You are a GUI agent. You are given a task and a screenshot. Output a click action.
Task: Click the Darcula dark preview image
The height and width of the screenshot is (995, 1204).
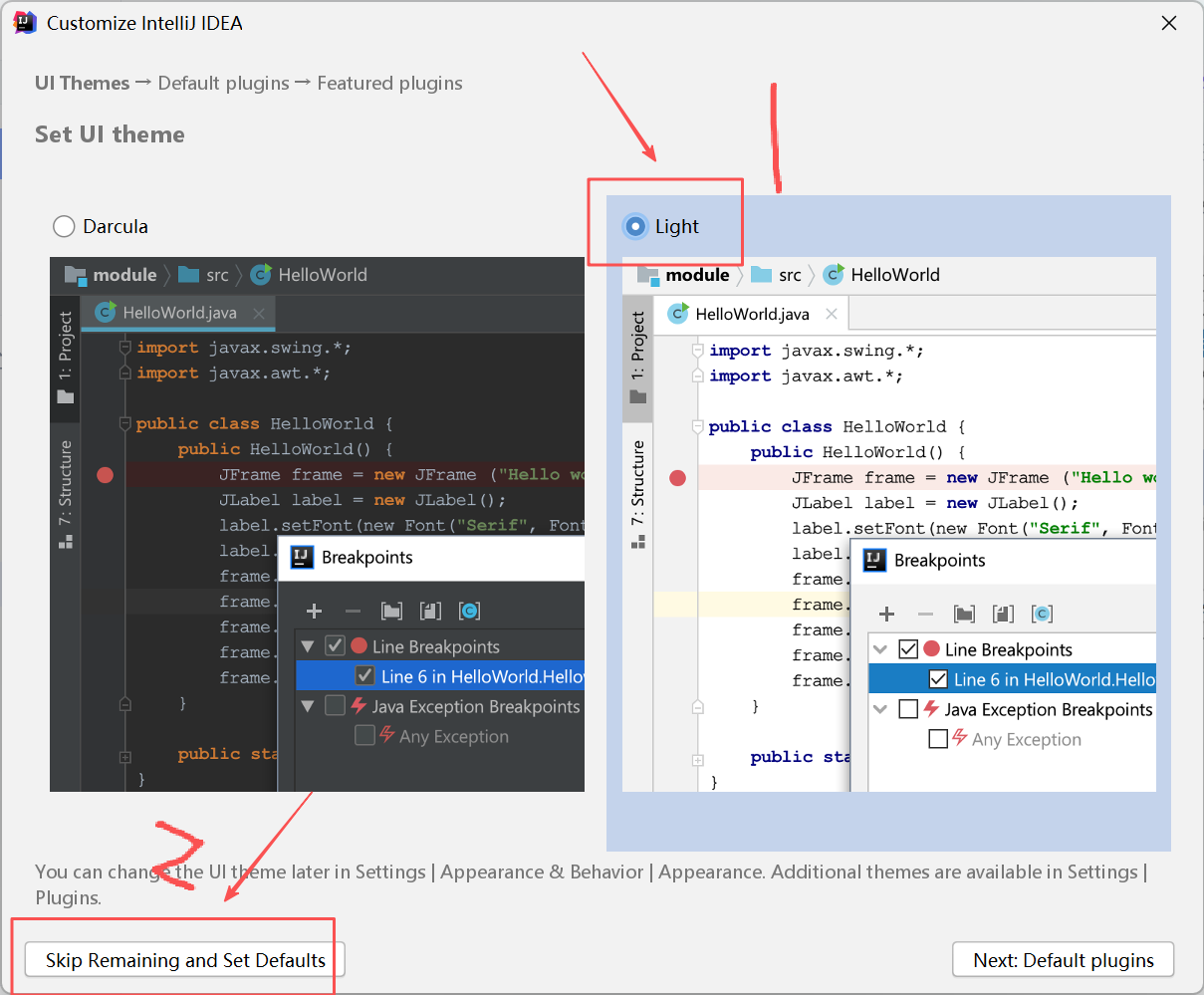(317, 524)
